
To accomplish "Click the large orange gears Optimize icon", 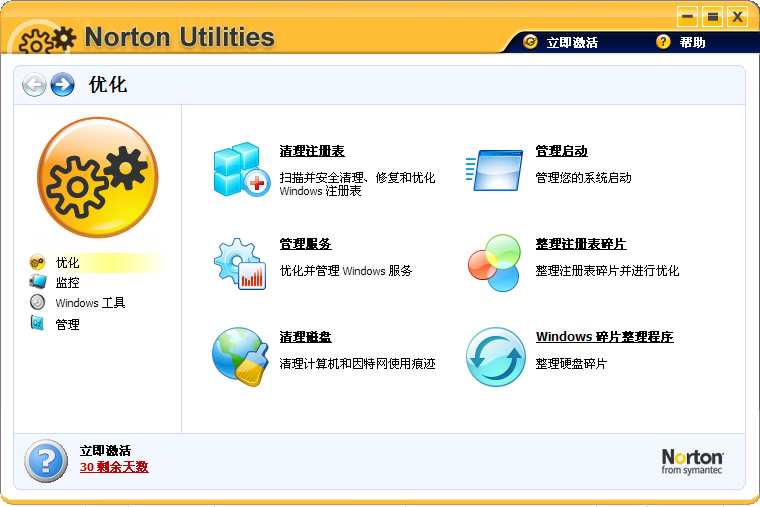I will [98, 177].
